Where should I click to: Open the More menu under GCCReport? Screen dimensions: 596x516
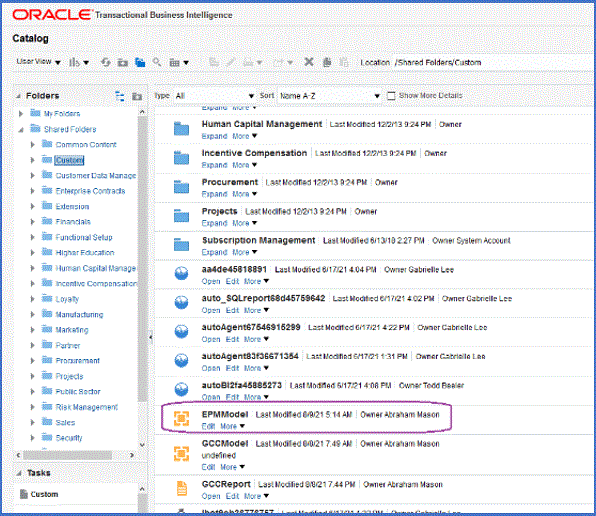tap(257, 496)
